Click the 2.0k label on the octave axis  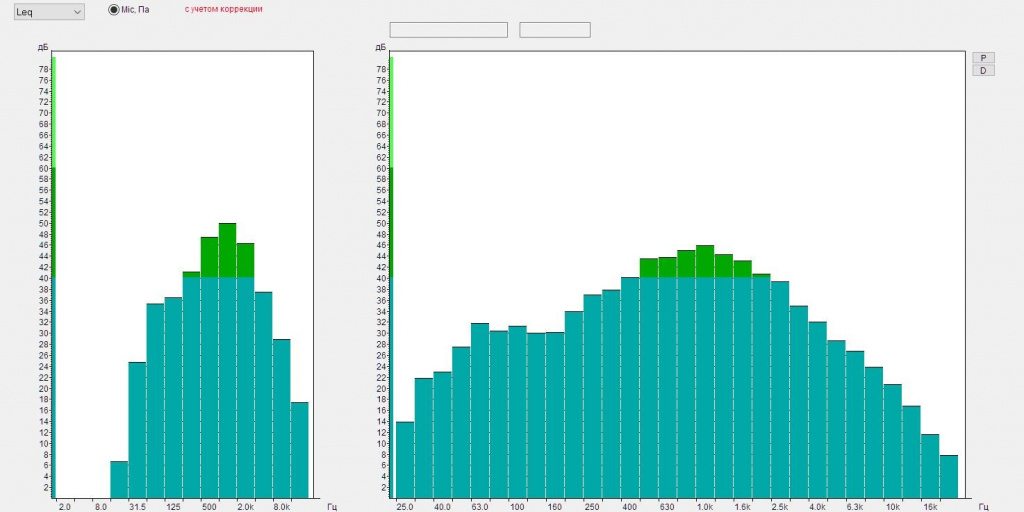click(246, 506)
